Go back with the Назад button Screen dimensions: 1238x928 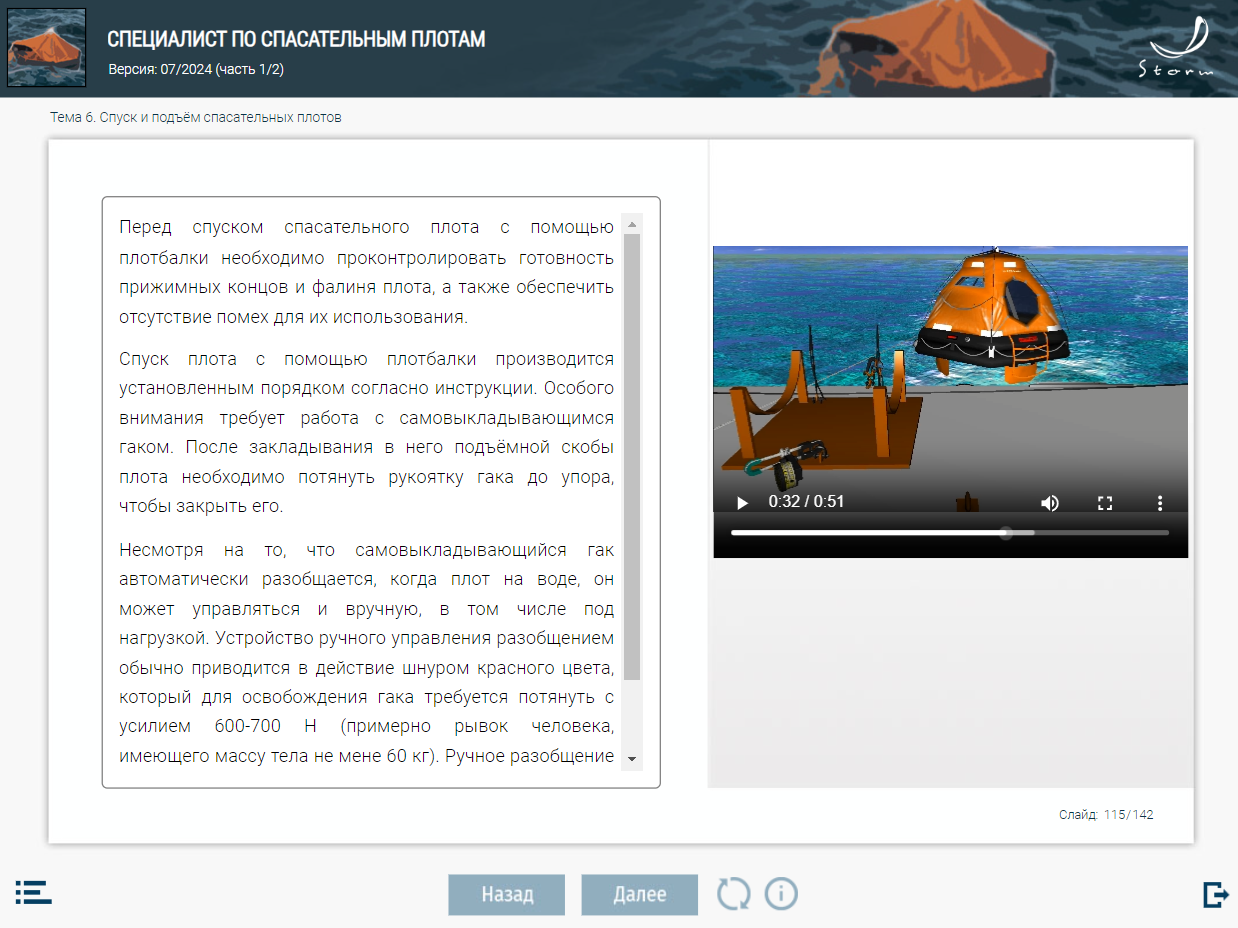506,895
